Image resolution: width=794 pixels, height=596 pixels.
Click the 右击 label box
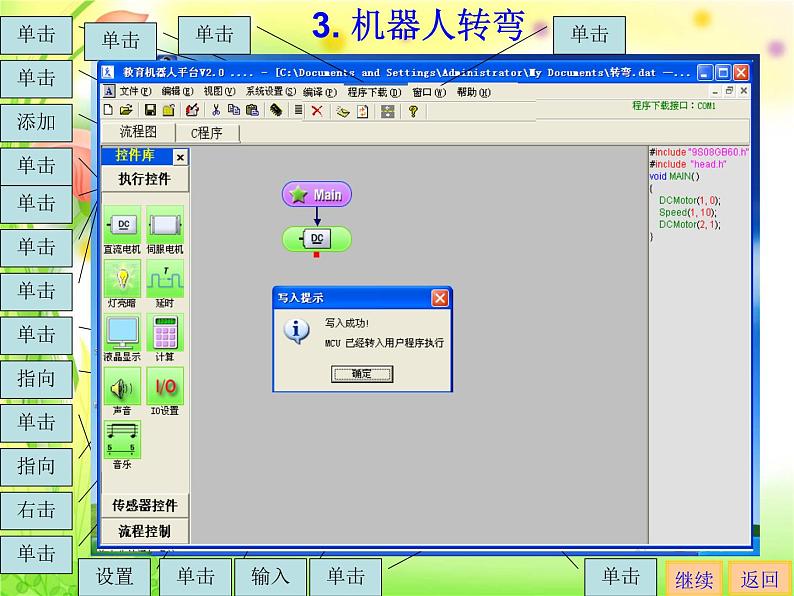[36, 510]
